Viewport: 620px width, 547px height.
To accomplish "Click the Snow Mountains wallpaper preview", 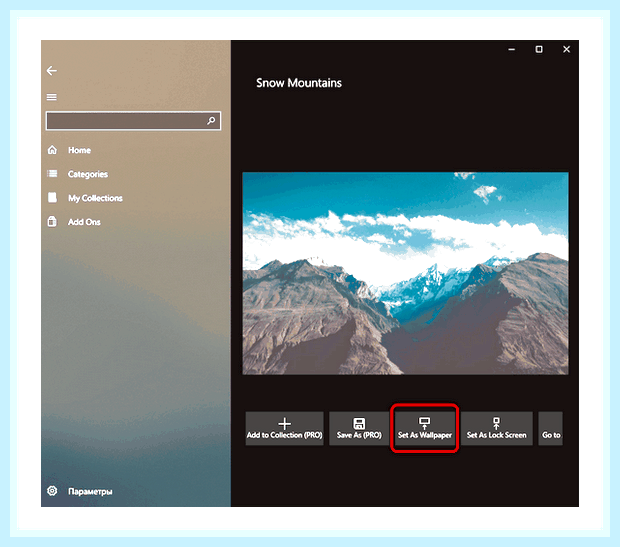I will (x=405, y=273).
